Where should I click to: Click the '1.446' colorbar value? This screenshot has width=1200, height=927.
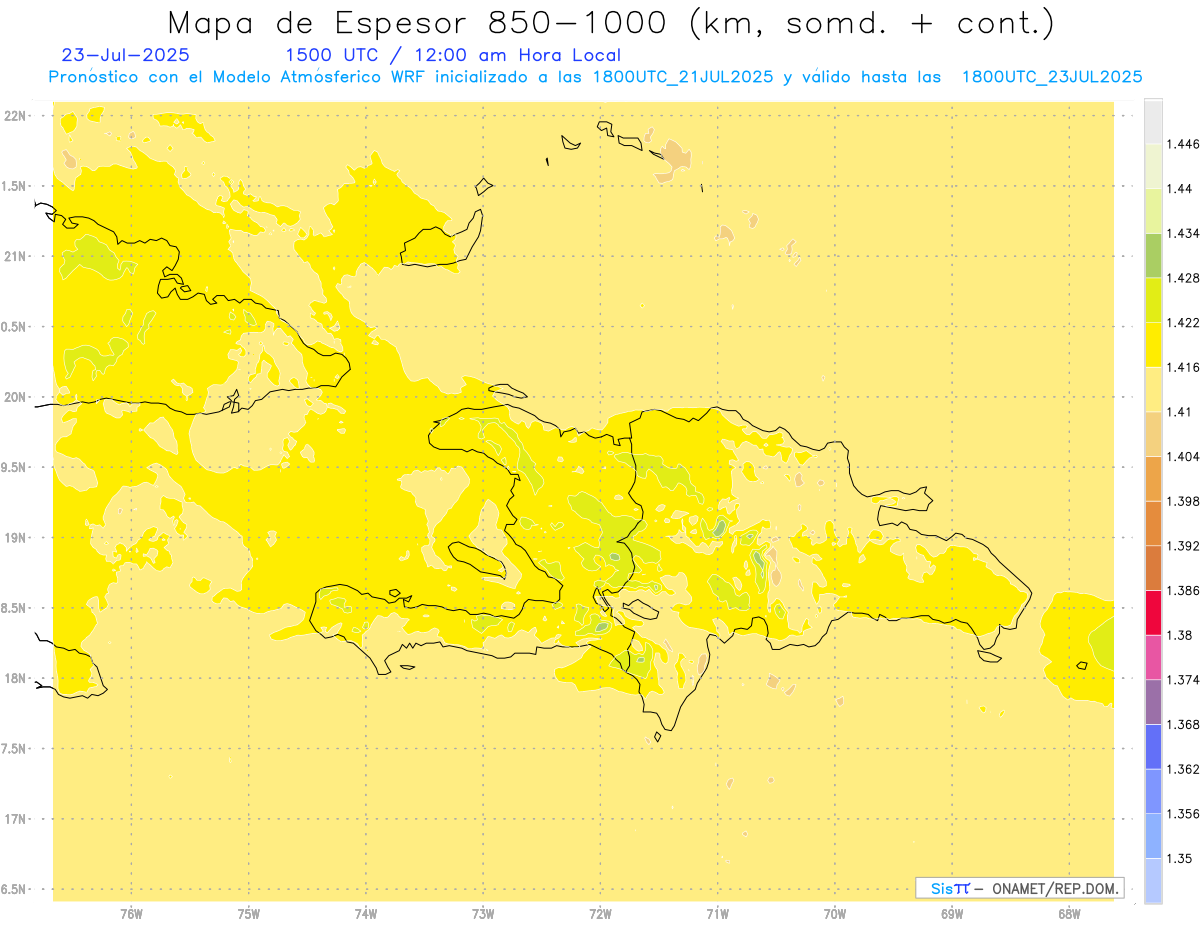(1183, 144)
